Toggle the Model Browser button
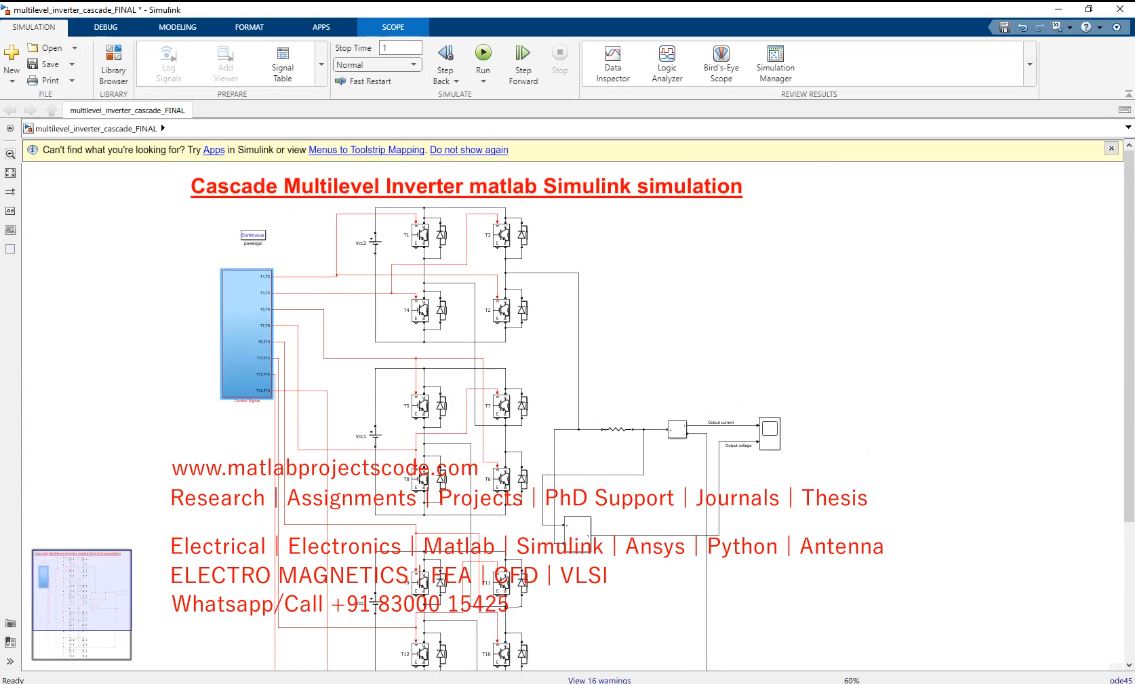Viewport: 1135px width, 684px height. pyautogui.click(x=10, y=128)
